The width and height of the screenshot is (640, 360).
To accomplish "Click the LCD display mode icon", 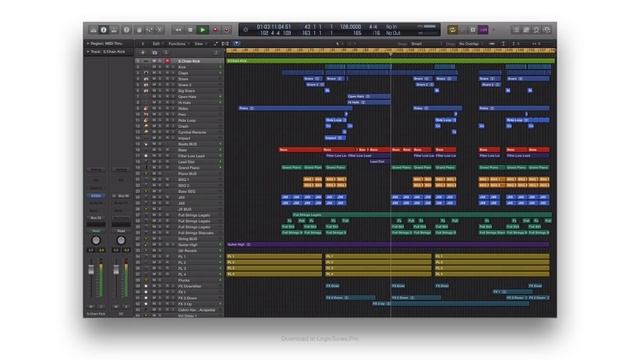I will tap(245, 29).
